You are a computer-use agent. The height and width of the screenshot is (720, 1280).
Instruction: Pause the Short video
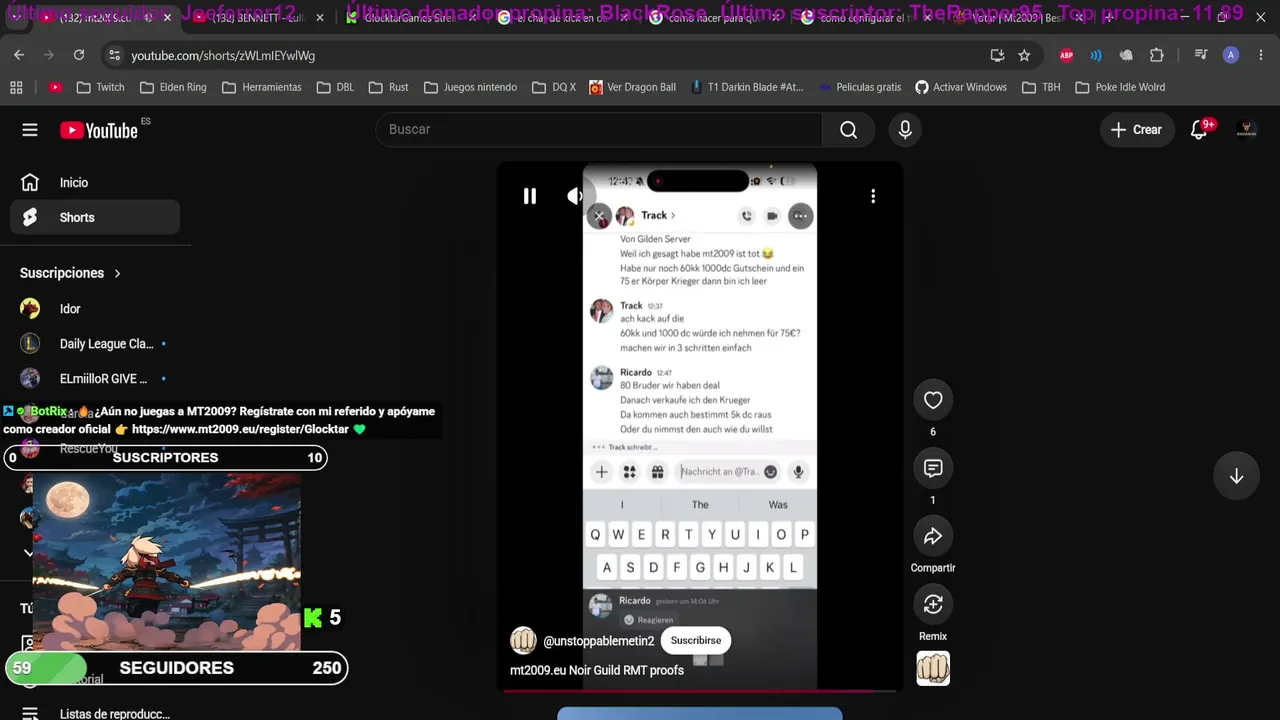pyautogui.click(x=530, y=196)
